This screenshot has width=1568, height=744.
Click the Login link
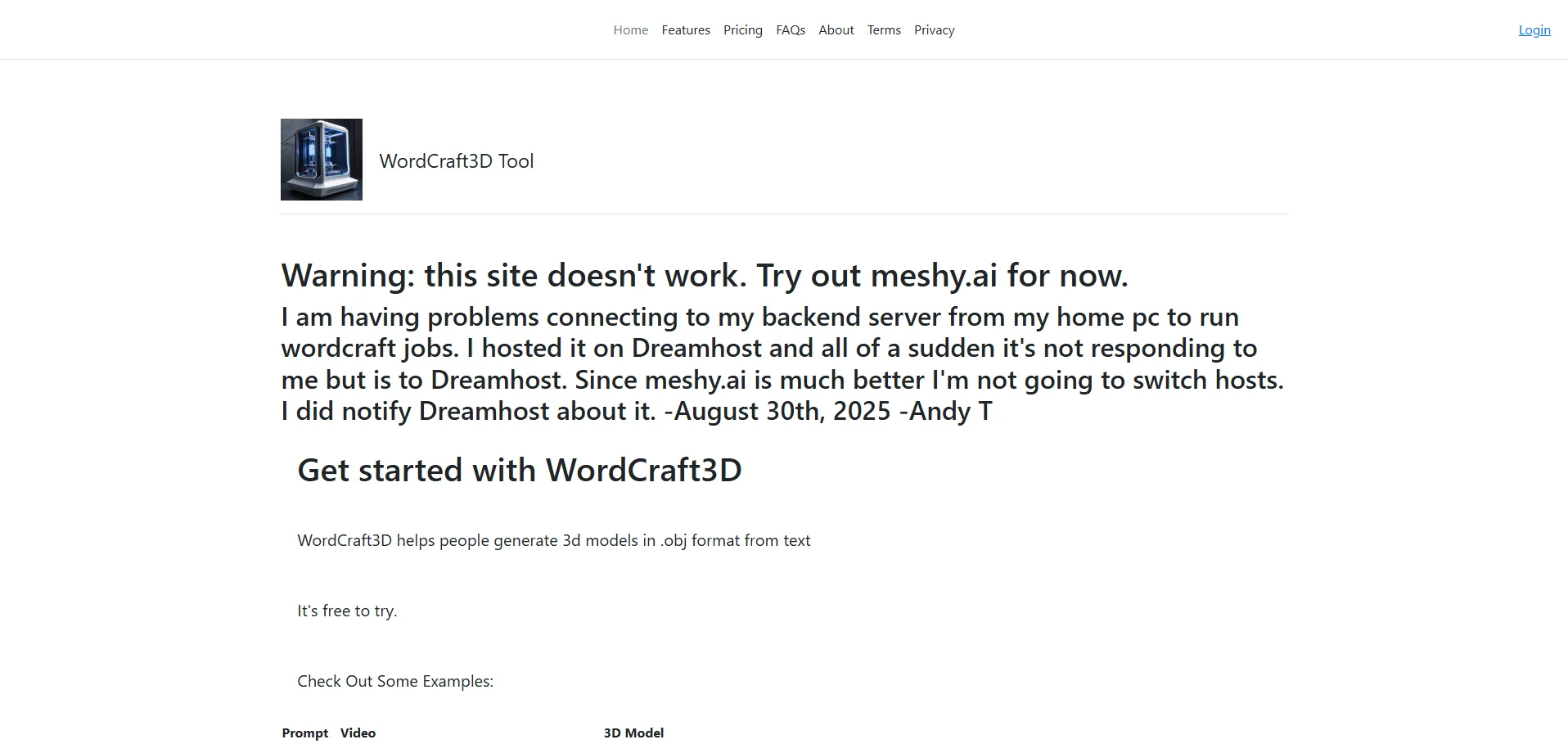pyautogui.click(x=1534, y=30)
